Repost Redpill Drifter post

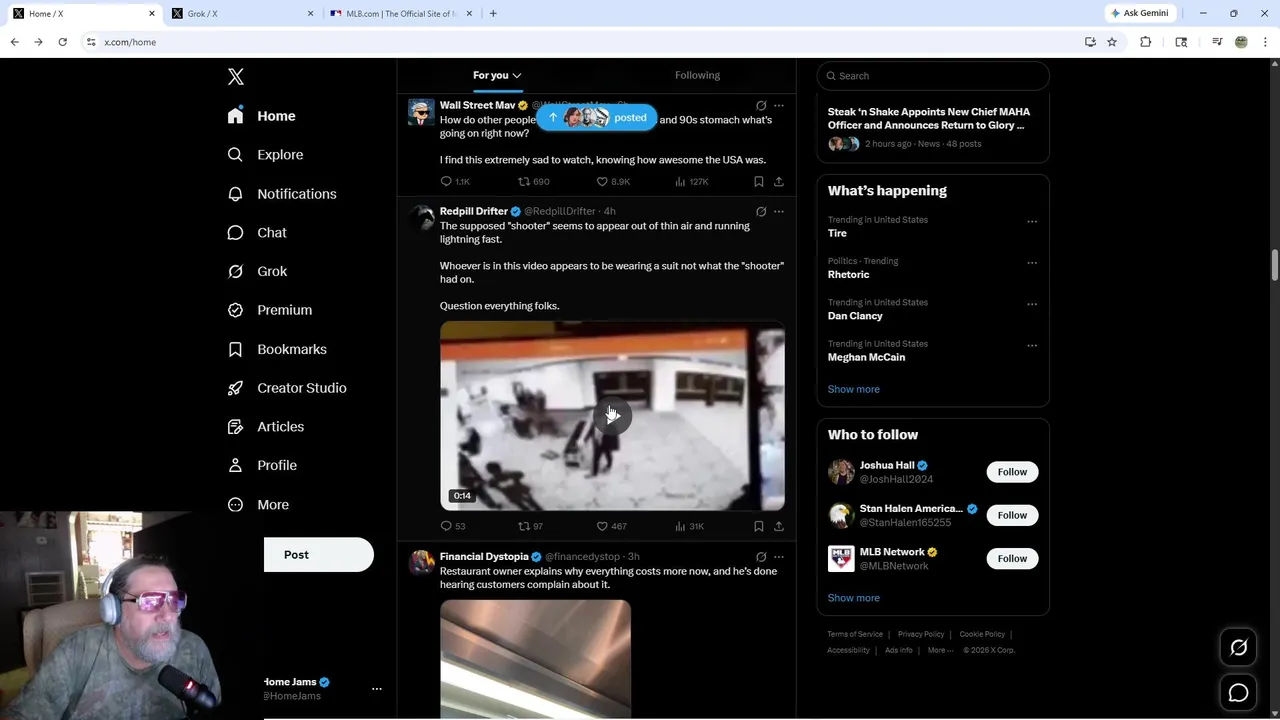point(530,526)
